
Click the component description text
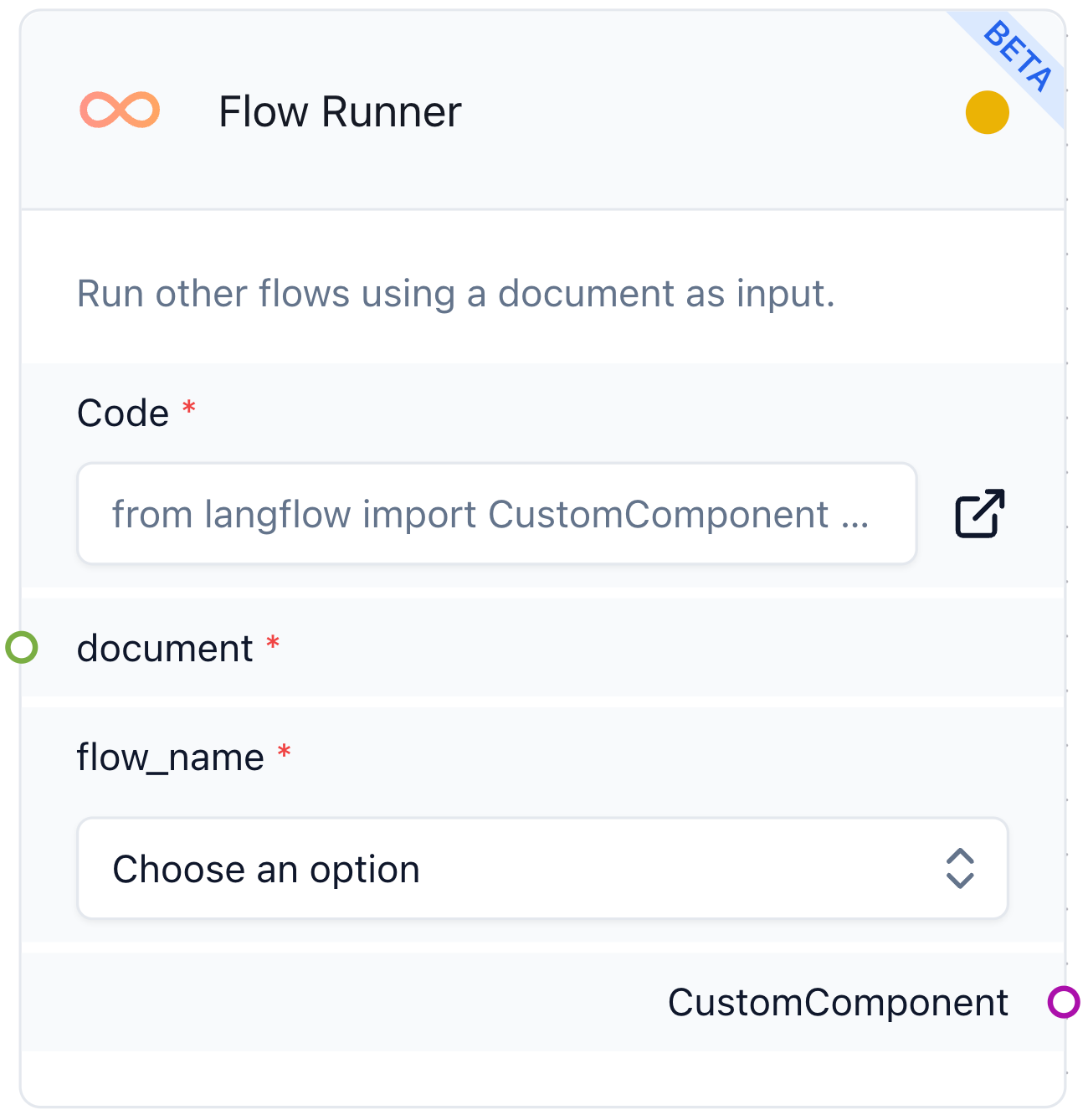456,294
